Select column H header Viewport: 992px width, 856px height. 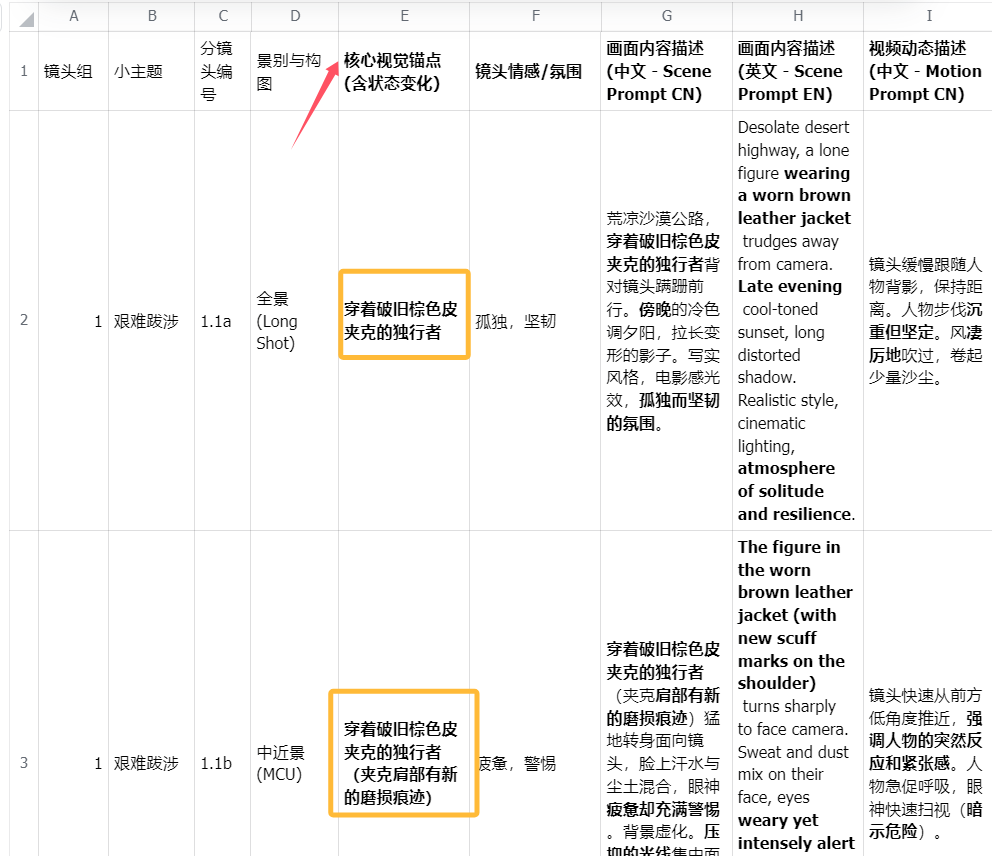[x=797, y=16]
